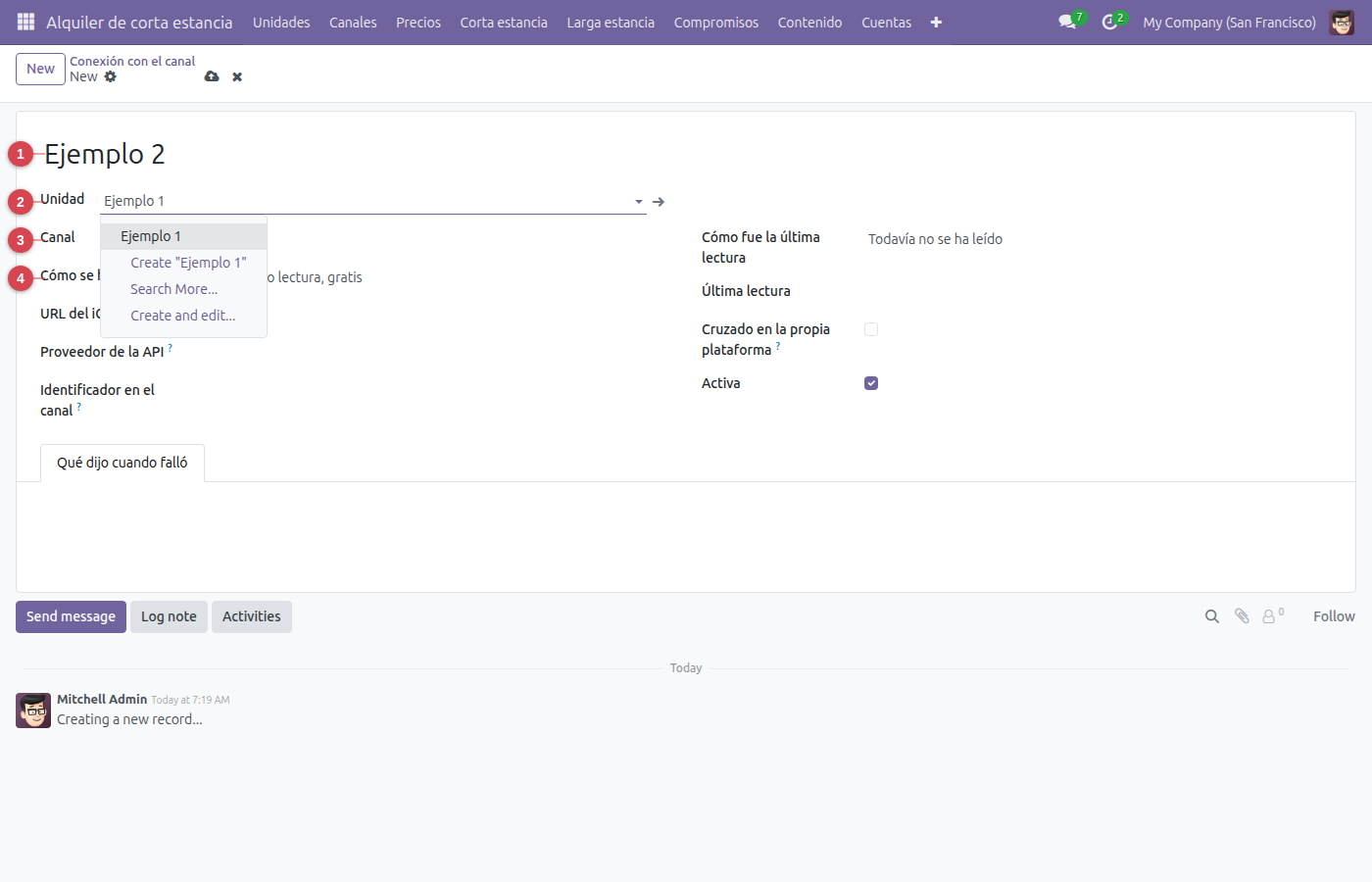Image resolution: width=1372 pixels, height=882 pixels.
Task: Discard changes with the X icon
Action: tap(237, 76)
